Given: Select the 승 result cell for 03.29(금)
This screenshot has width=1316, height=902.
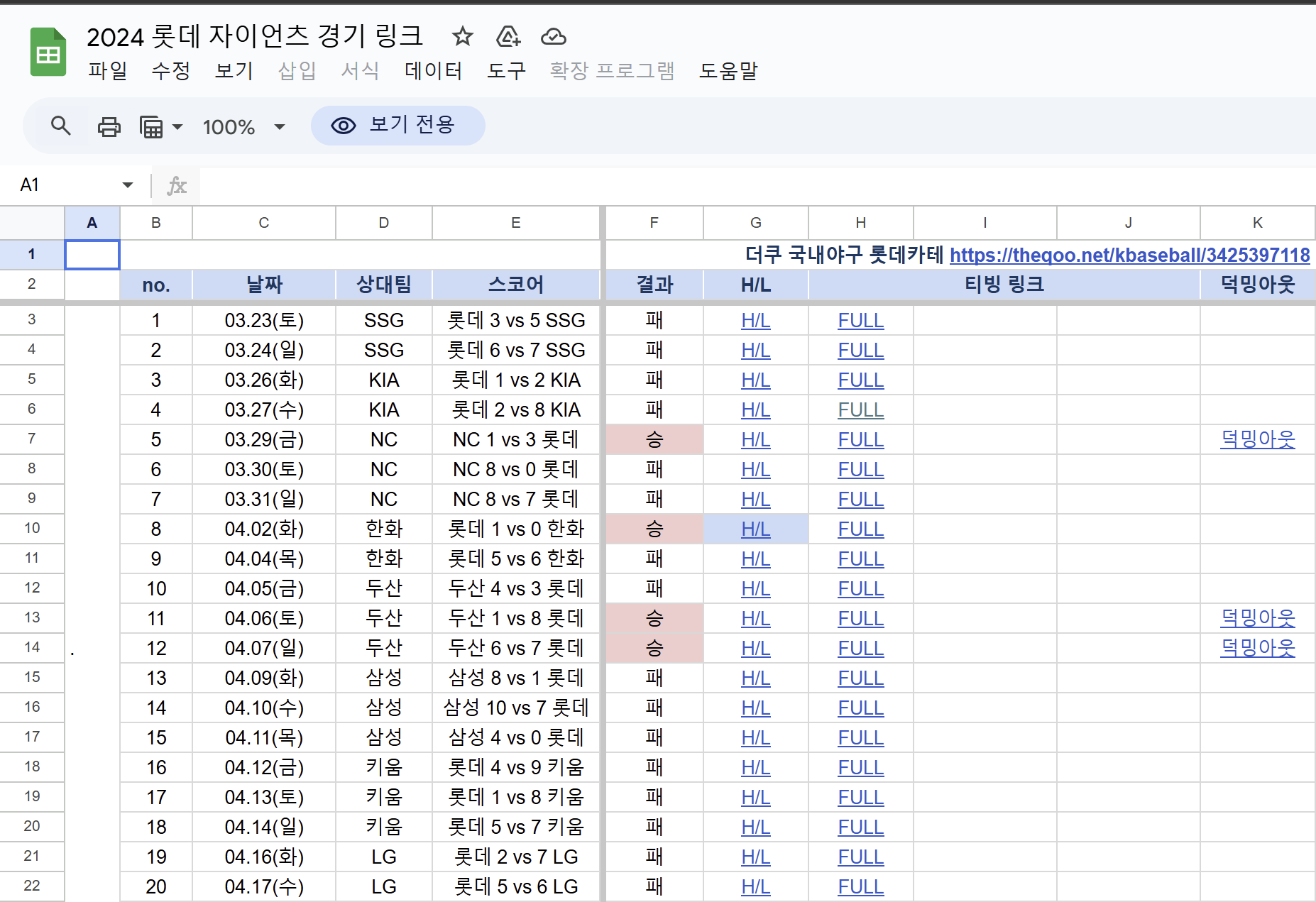Looking at the screenshot, I should pos(654,439).
